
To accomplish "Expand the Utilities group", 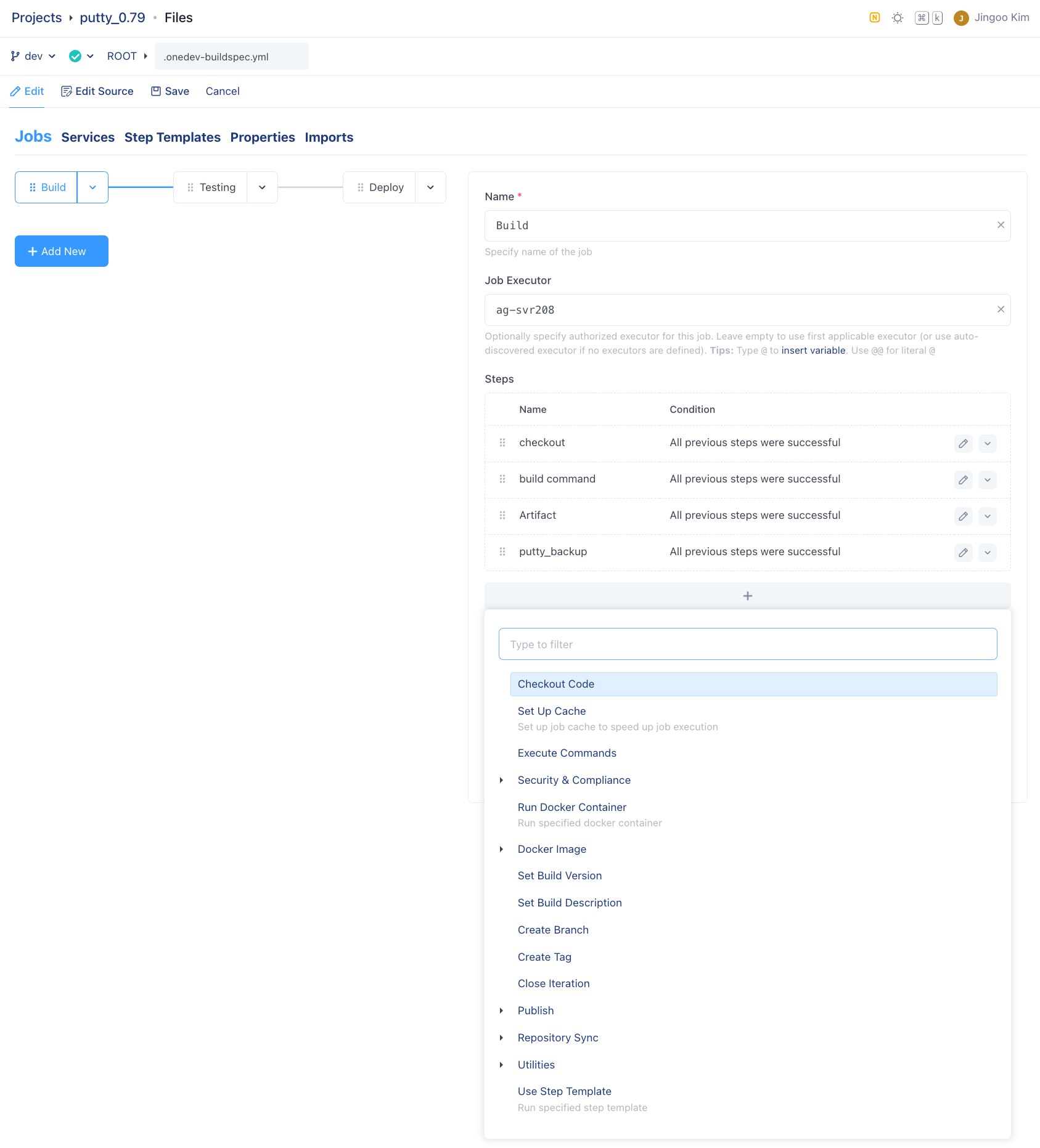I will pyautogui.click(x=502, y=1065).
